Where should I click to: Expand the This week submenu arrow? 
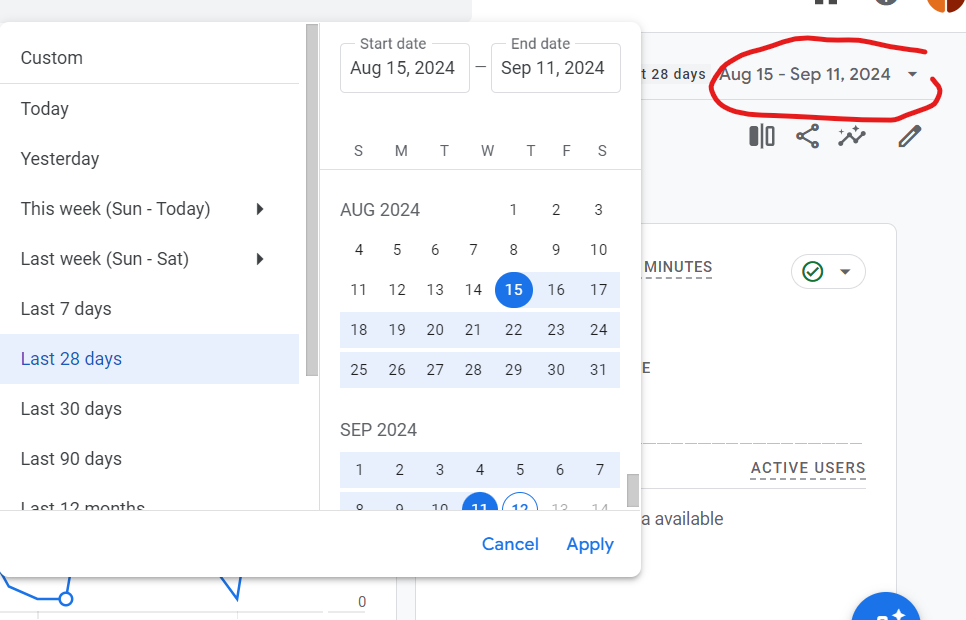[260, 209]
